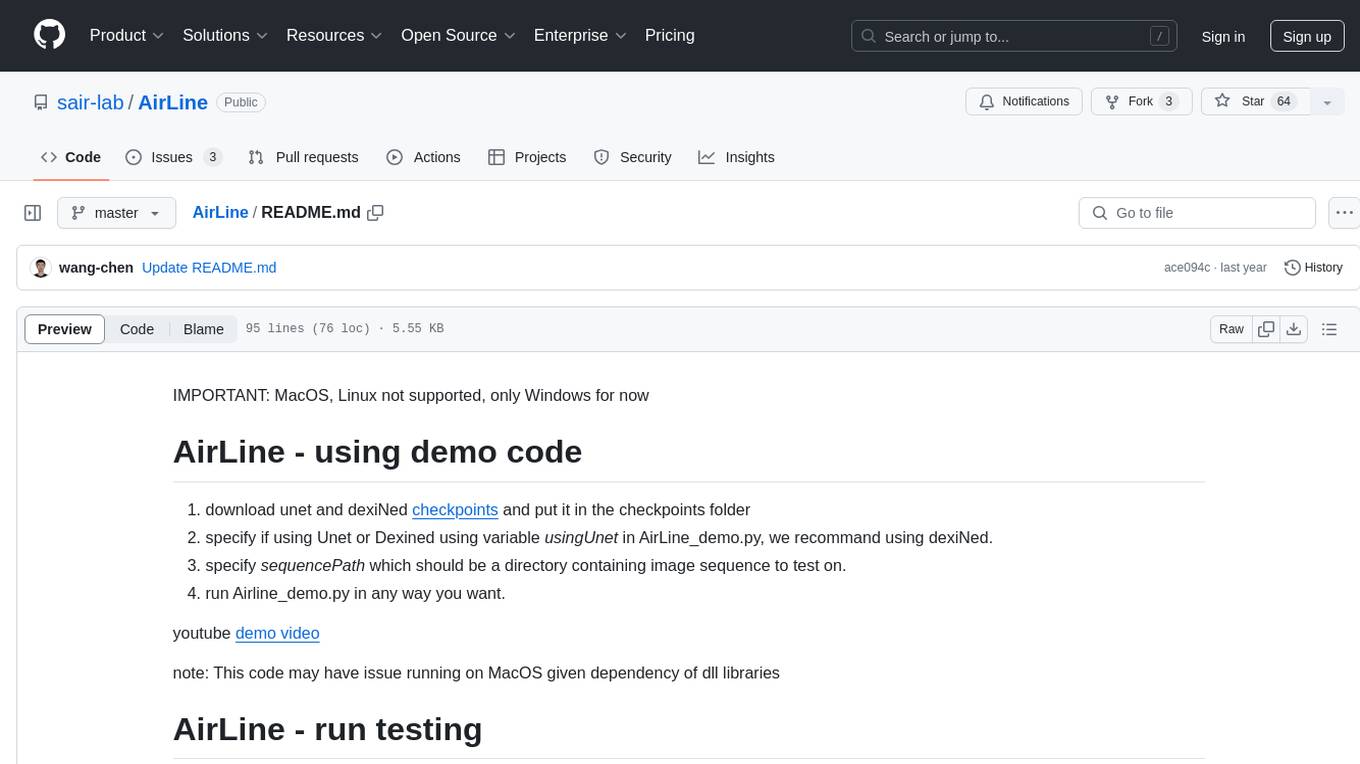1360x764 pixels.
Task: Open the GitHub home logo
Action: click(49, 35)
